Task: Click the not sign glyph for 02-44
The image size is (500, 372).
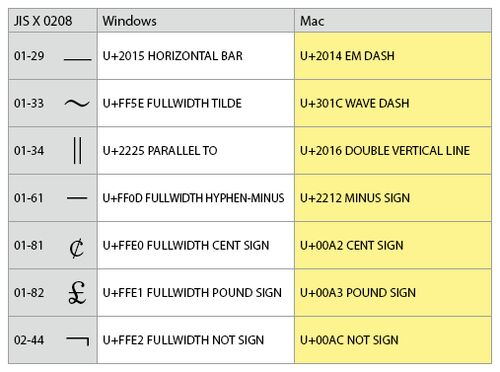Action: (78, 341)
